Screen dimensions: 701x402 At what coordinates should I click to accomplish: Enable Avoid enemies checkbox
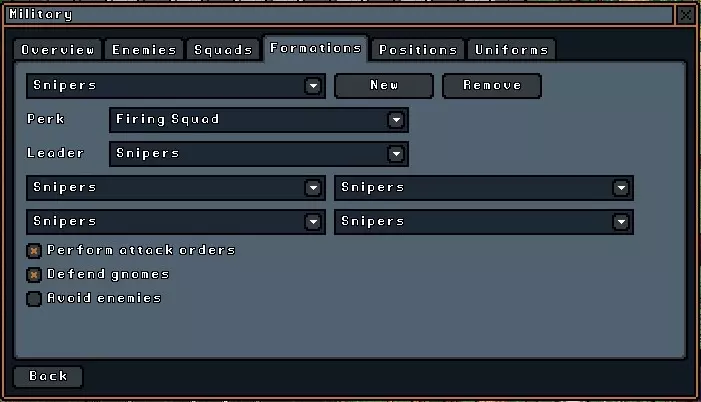tap(34, 299)
